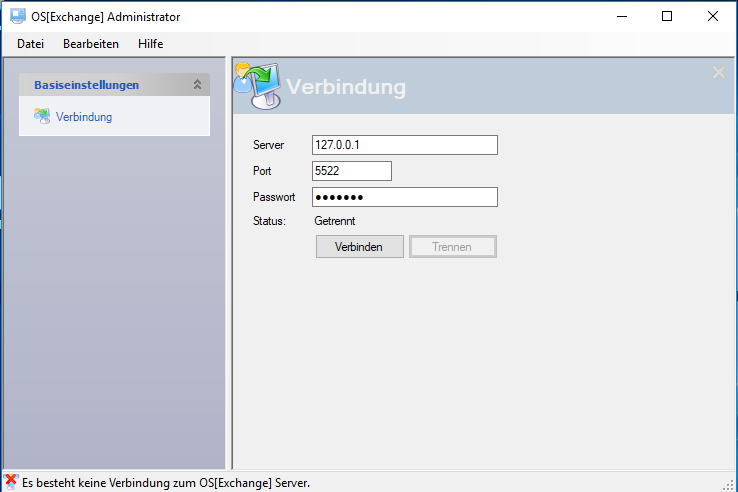The image size is (738, 492).
Task: Click the red X status bar icon
Action: [11, 481]
